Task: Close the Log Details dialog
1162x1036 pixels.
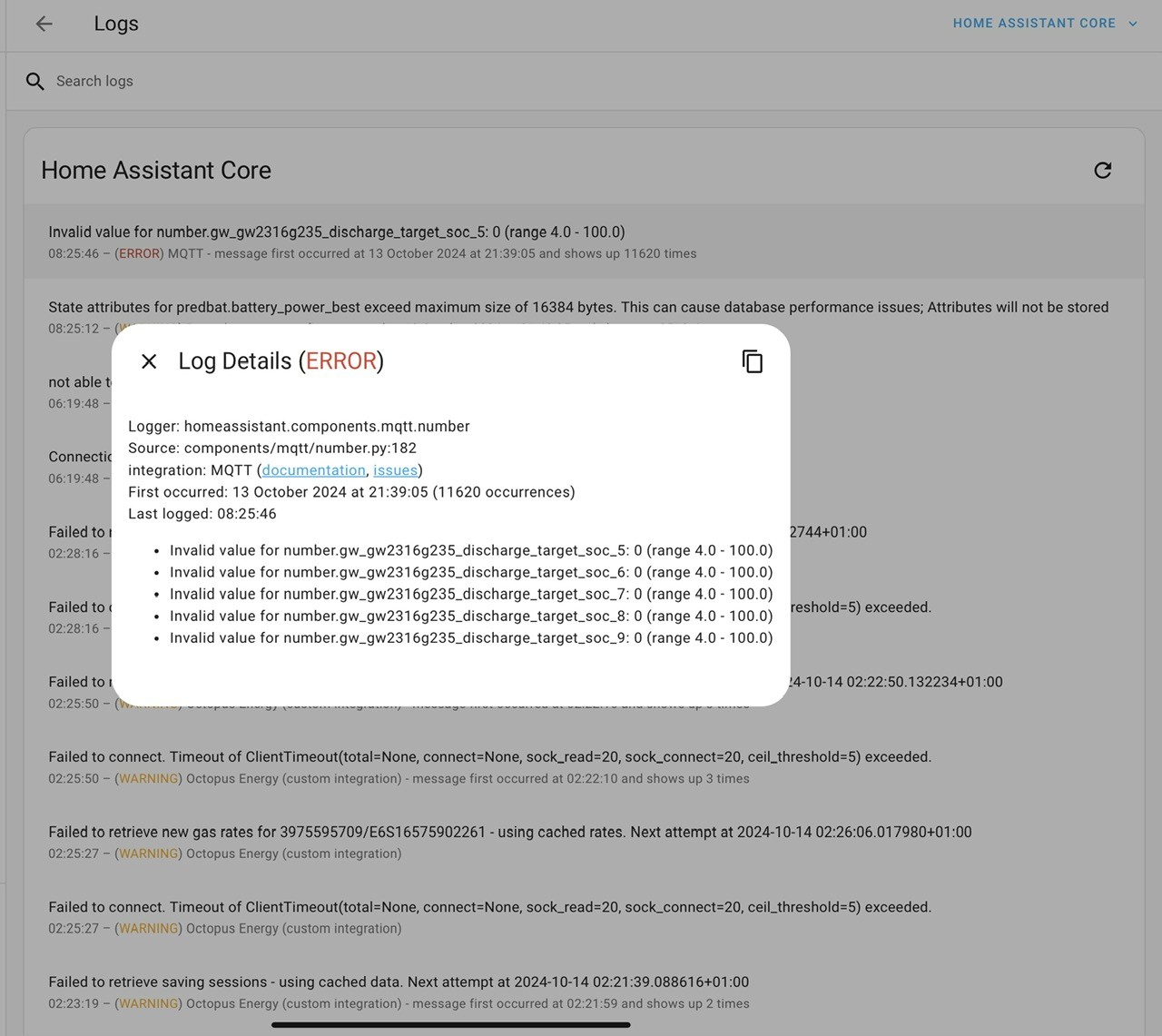Action: point(149,361)
